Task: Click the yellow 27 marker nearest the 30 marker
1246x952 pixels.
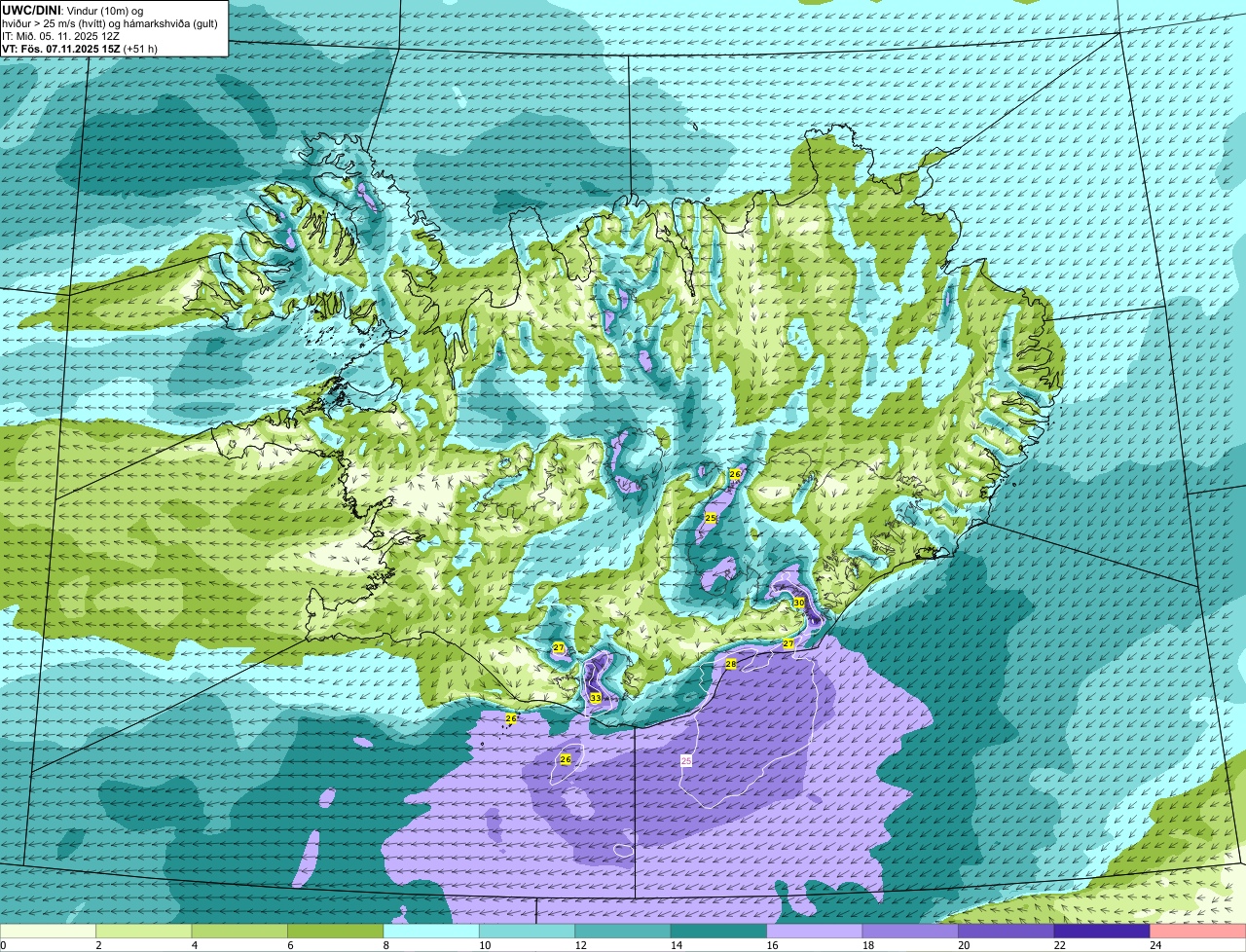Action: point(788,643)
